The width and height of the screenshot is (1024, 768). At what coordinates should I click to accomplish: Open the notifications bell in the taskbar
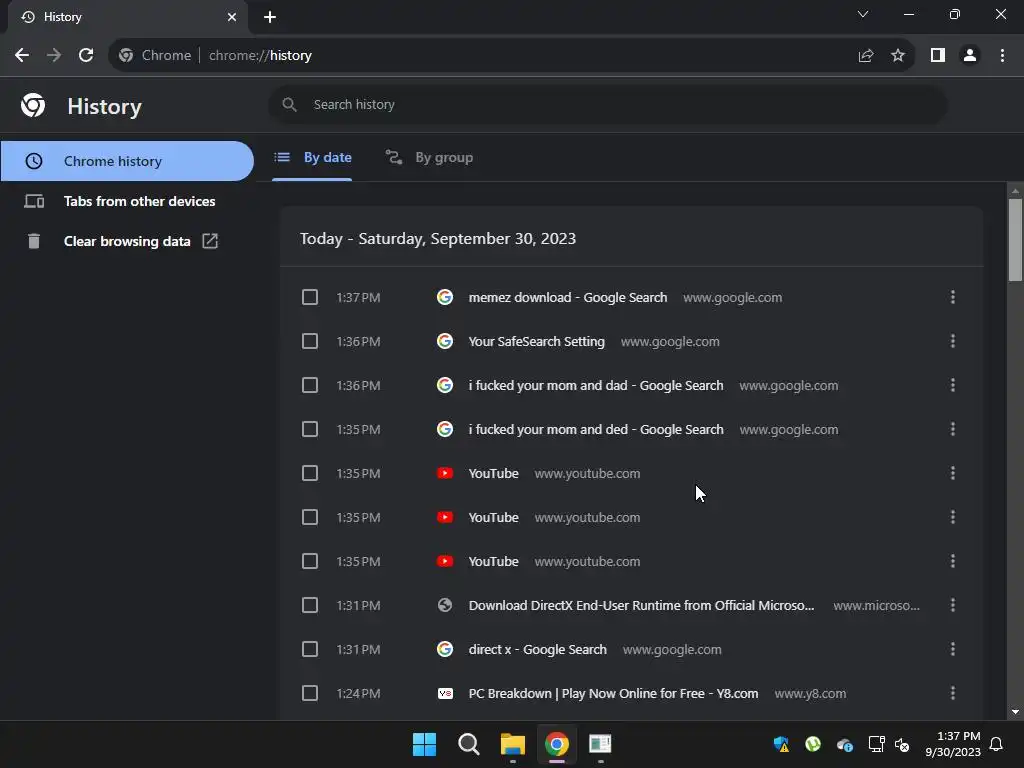point(997,744)
